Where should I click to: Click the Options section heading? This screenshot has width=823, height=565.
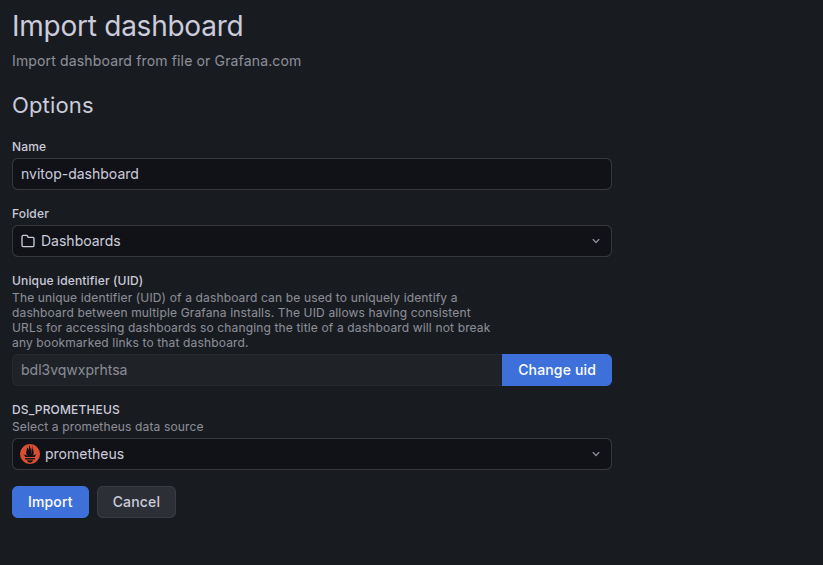[x=52, y=106]
